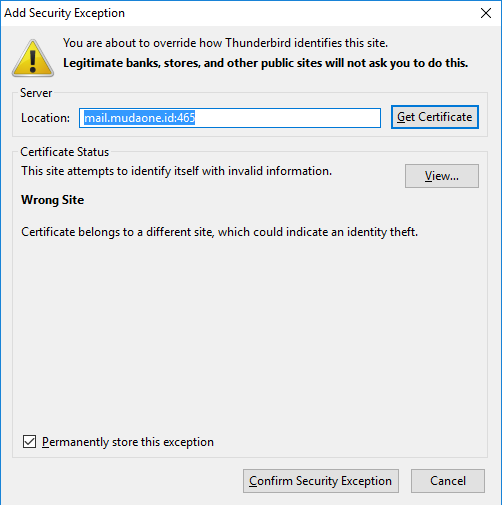The height and width of the screenshot is (505, 502).
Task: Click empty area of Certificate Status panel
Action: [250, 333]
